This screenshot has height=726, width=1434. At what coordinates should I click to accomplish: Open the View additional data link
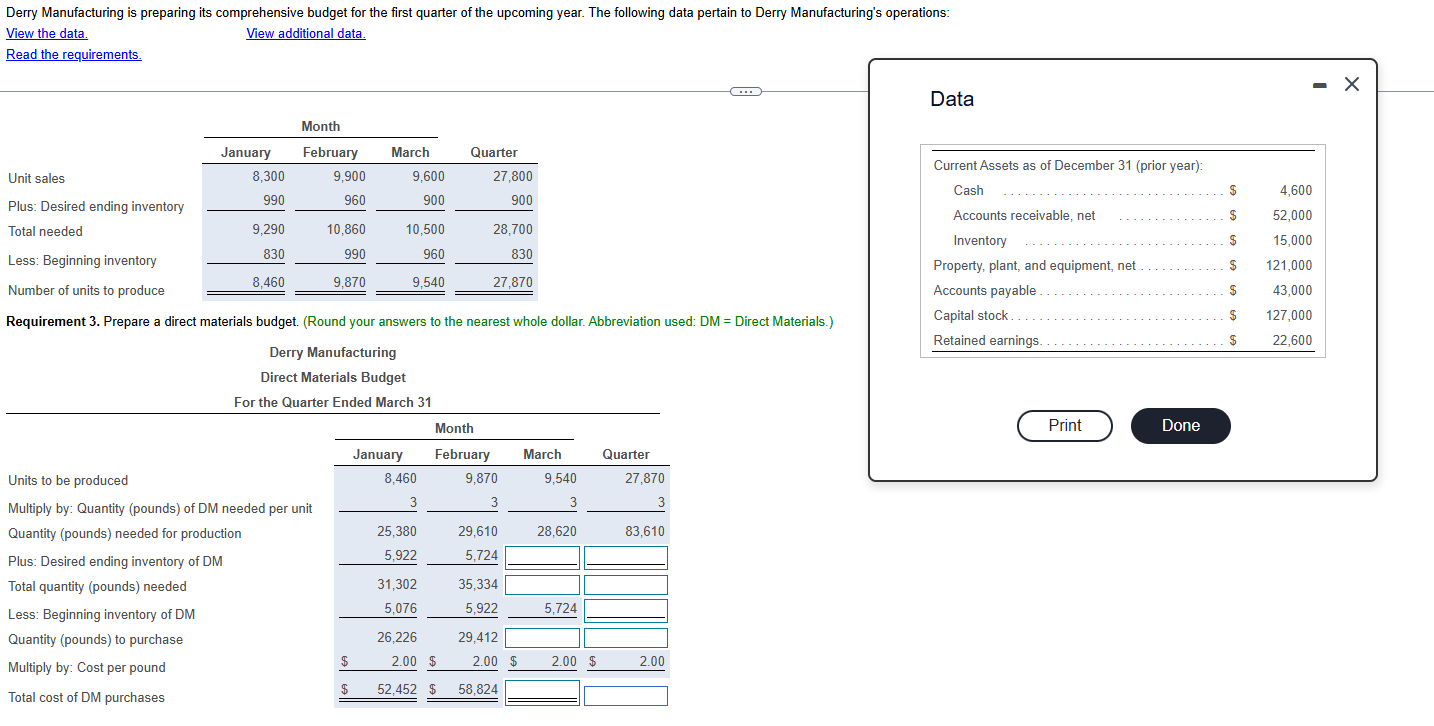pos(306,33)
